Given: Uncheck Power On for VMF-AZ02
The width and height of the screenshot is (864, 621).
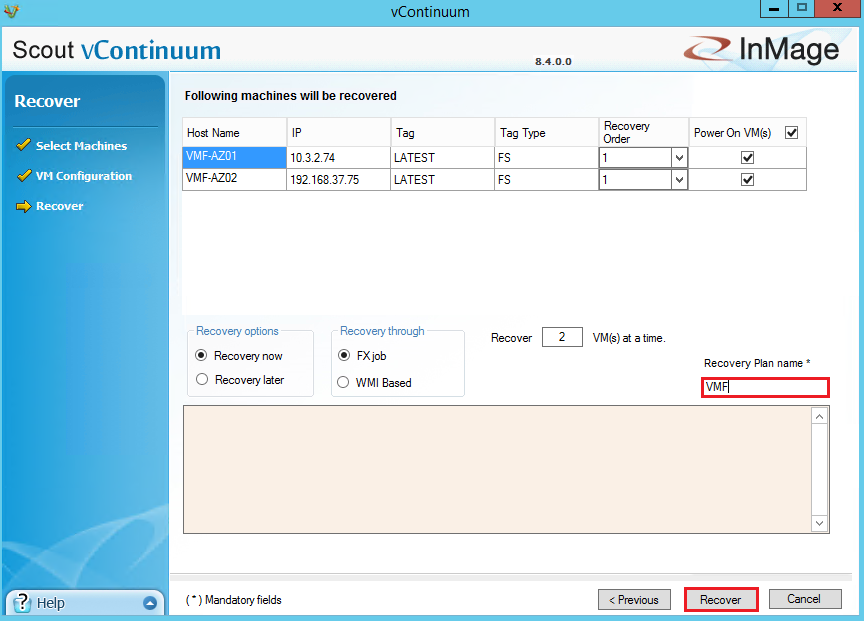Looking at the screenshot, I should pos(747,180).
